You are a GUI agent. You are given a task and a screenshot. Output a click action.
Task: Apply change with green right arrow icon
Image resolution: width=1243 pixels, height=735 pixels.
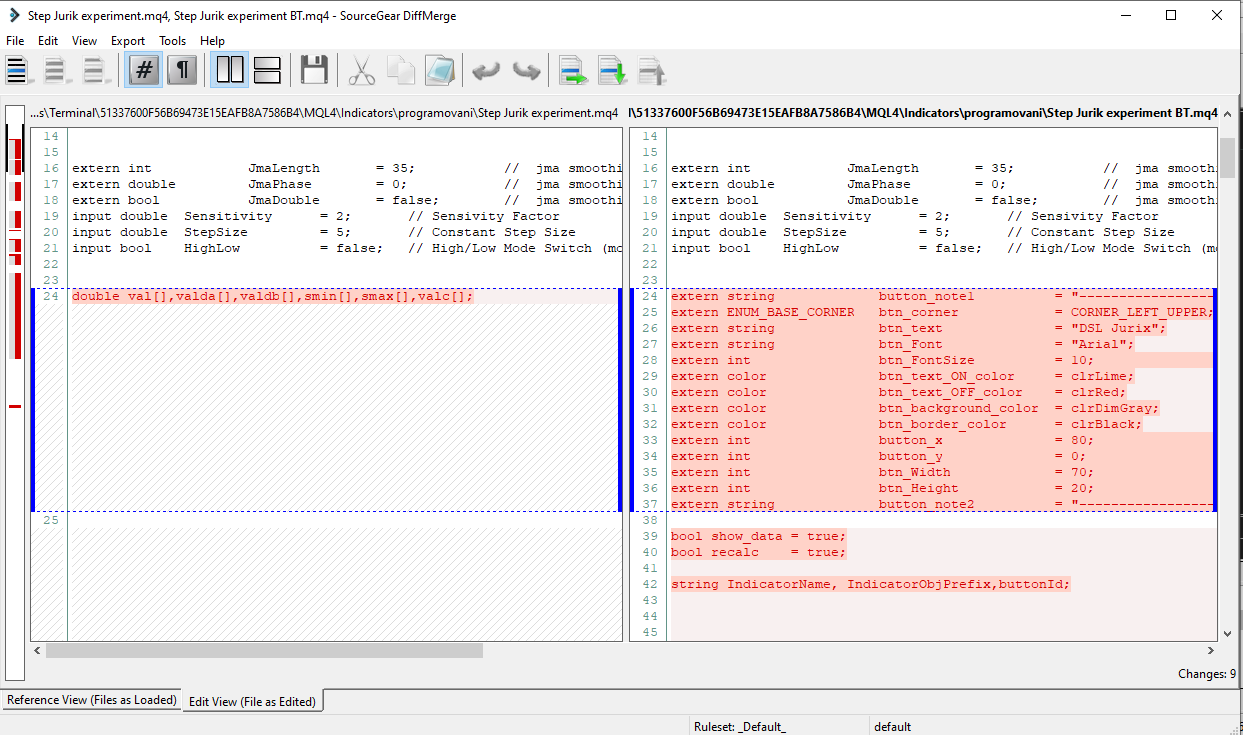click(572, 70)
